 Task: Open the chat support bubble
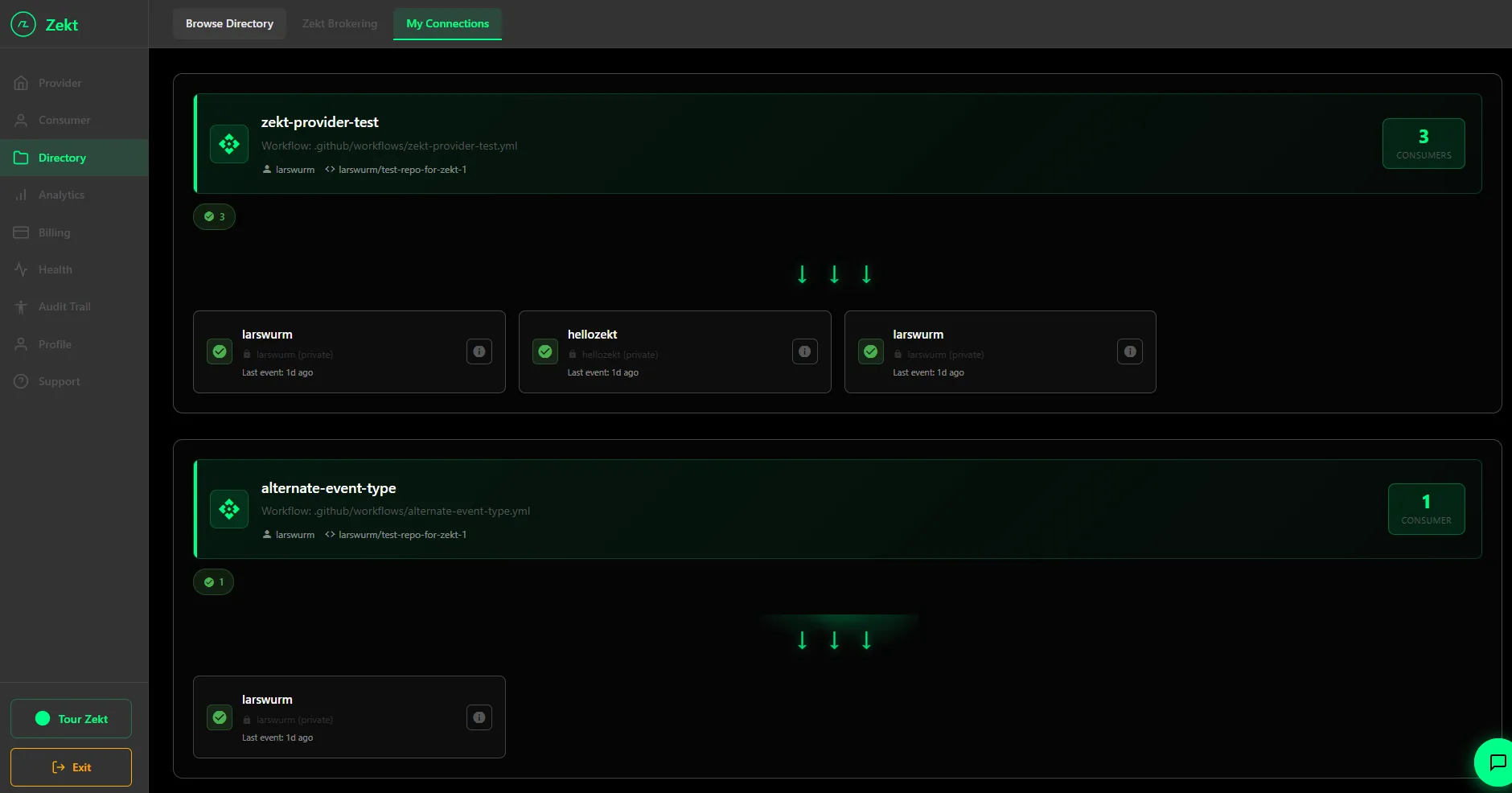coord(1496,762)
